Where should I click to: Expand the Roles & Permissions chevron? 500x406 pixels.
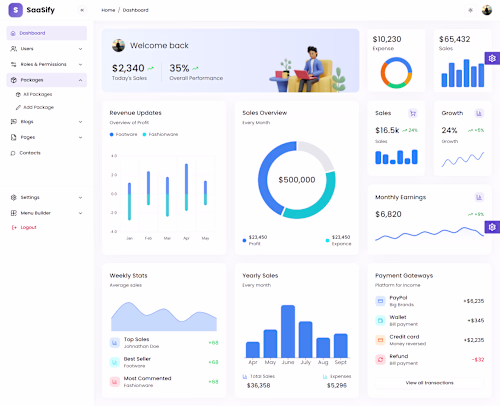80,64
